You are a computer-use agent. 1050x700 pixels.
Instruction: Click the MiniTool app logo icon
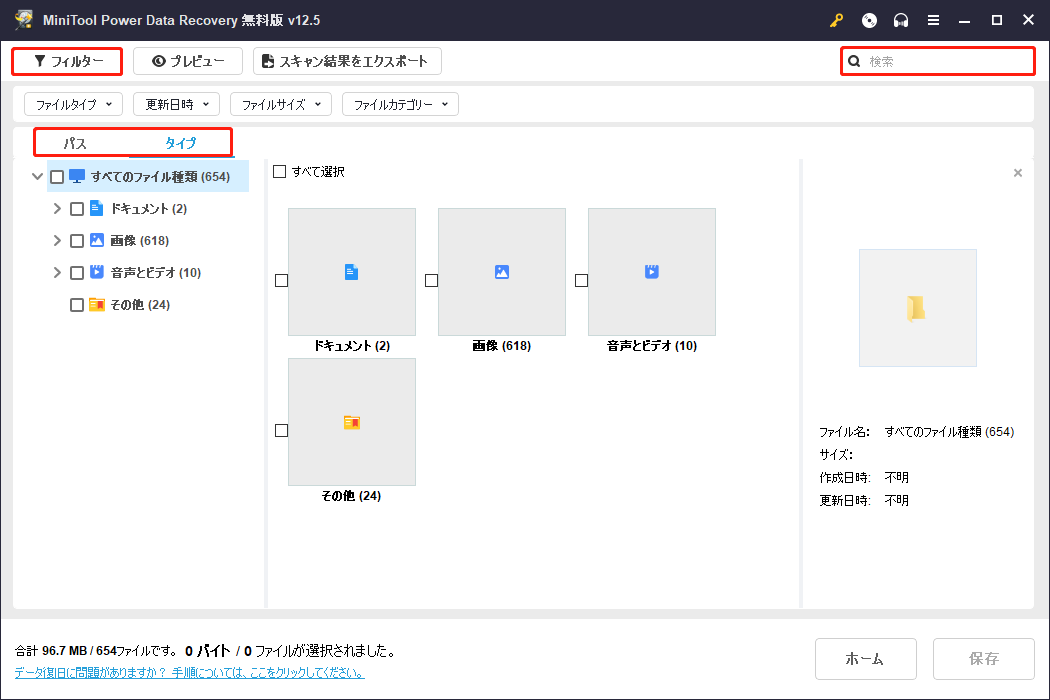click(x=23, y=19)
